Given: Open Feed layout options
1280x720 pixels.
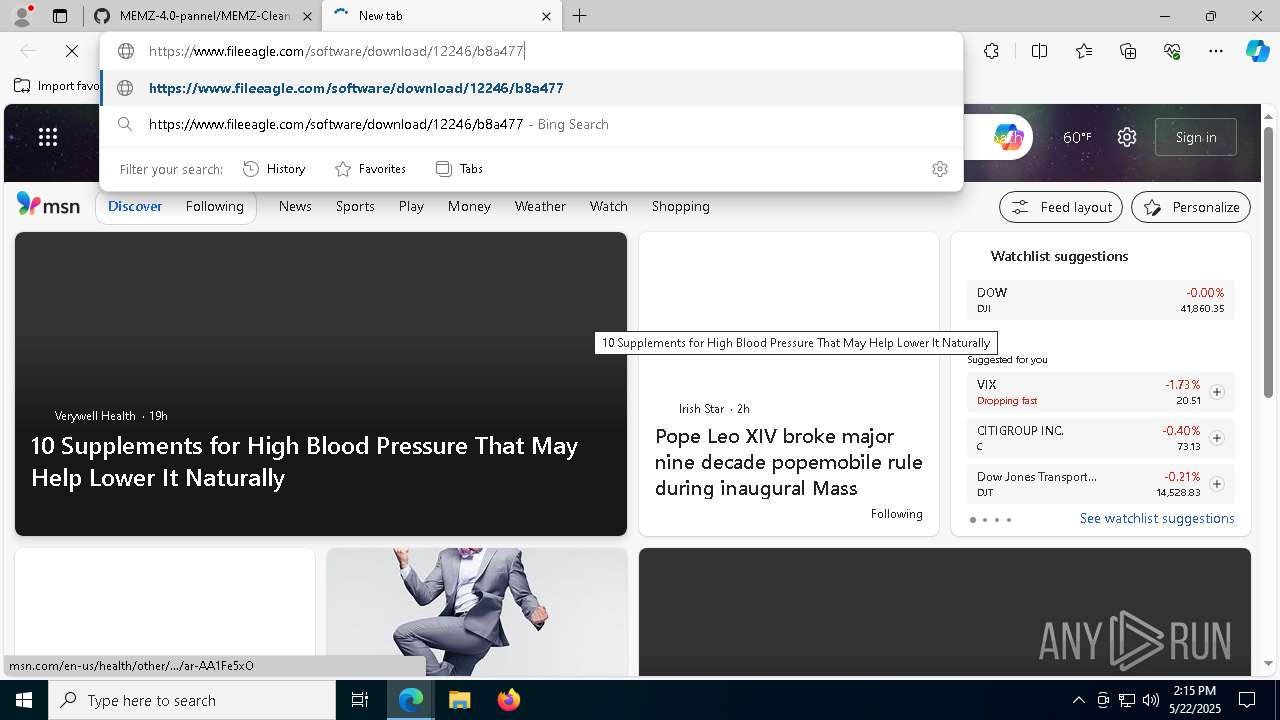Looking at the screenshot, I should click(x=1061, y=207).
